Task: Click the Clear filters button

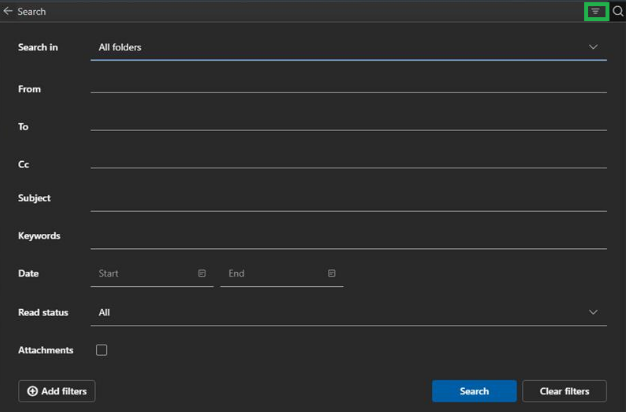Action: click(564, 391)
